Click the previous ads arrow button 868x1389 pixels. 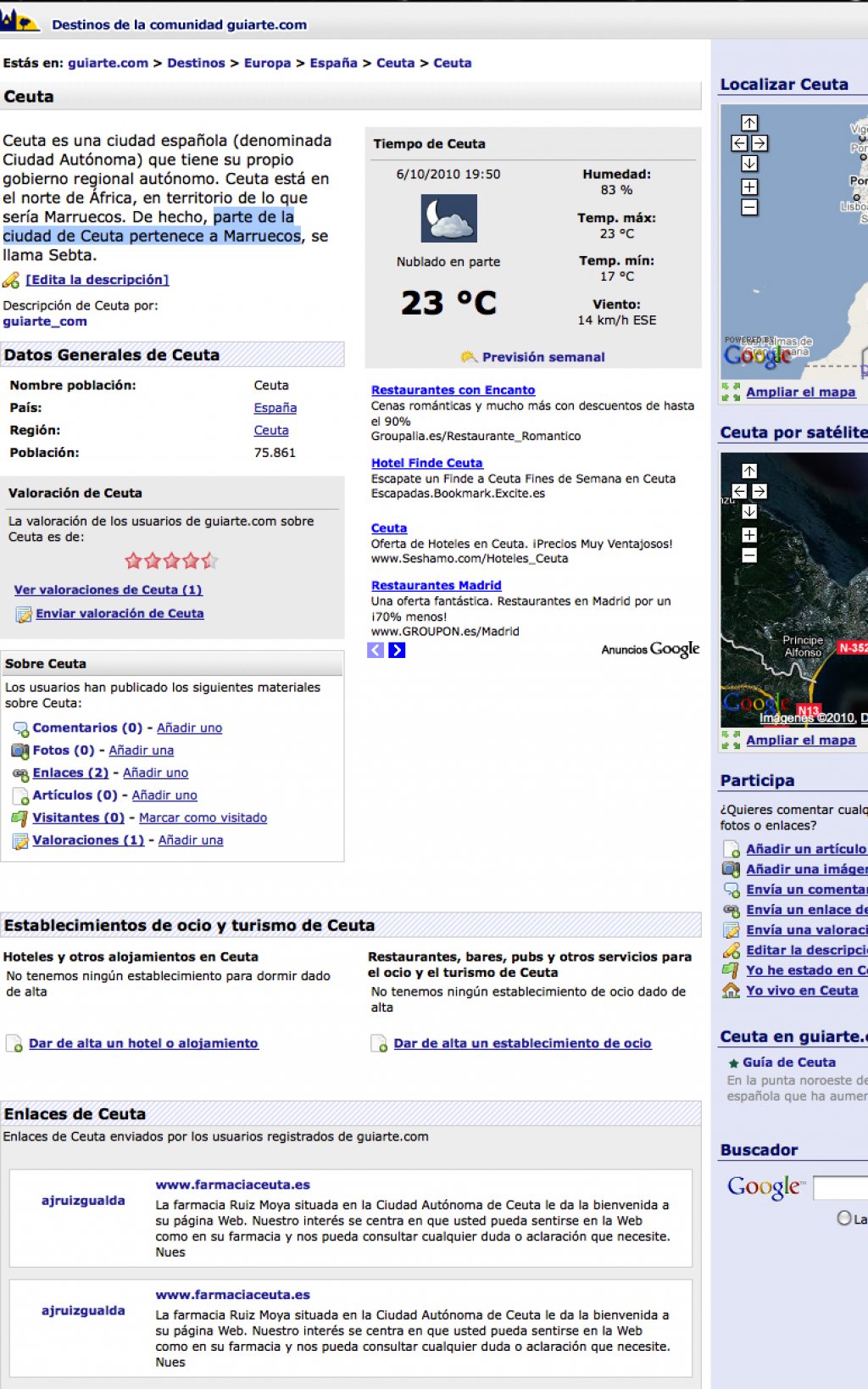point(376,650)
